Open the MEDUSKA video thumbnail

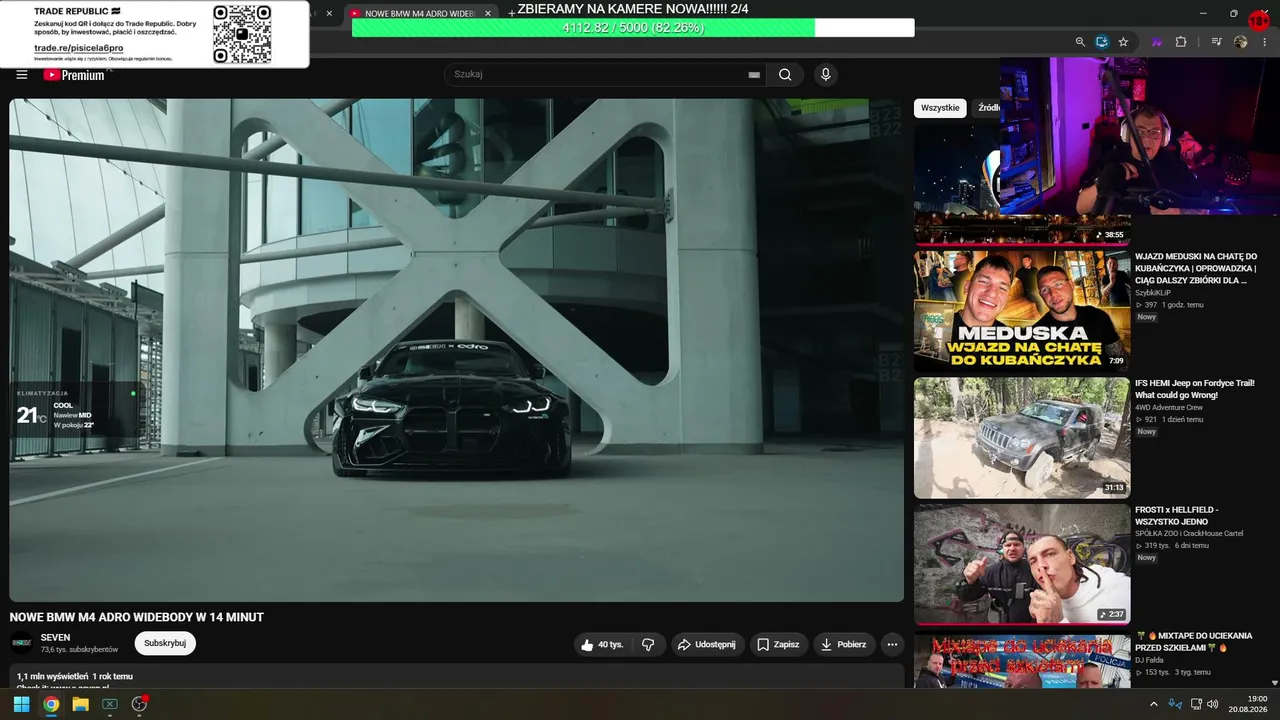pos(1022,311)
